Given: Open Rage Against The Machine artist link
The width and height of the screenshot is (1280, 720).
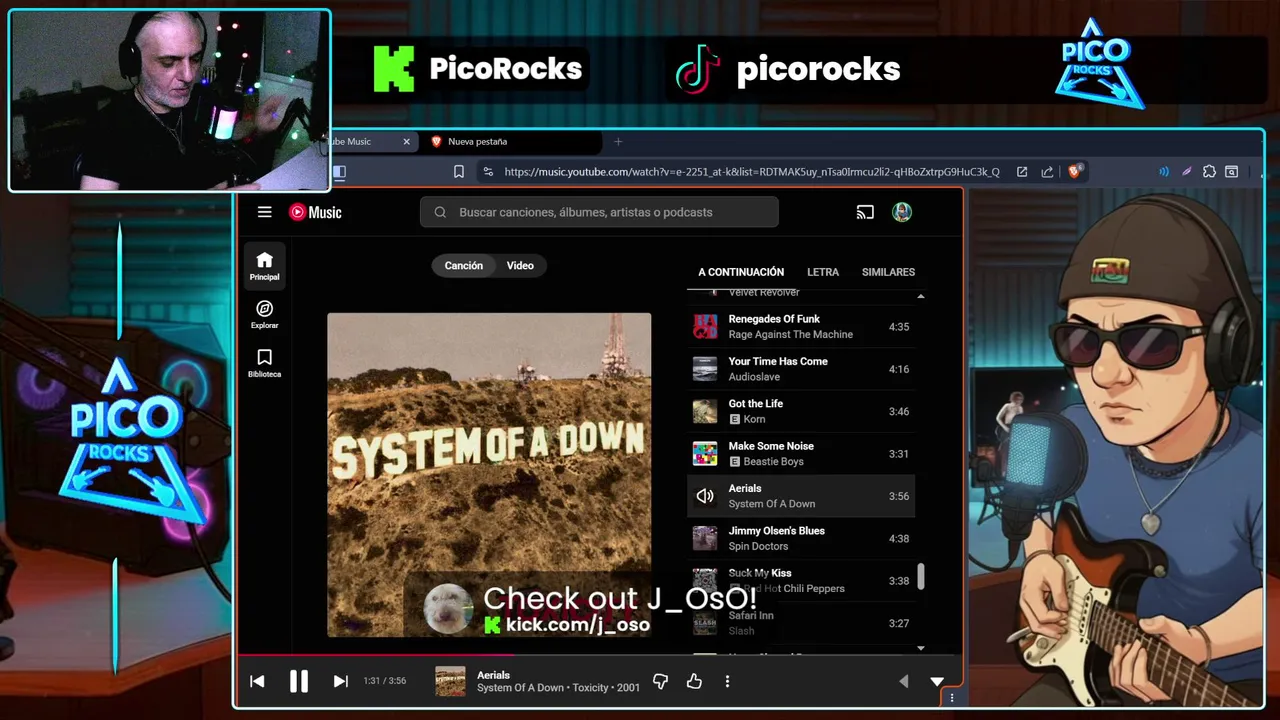Looking at the screenshot, I should (x=790, y=335).
